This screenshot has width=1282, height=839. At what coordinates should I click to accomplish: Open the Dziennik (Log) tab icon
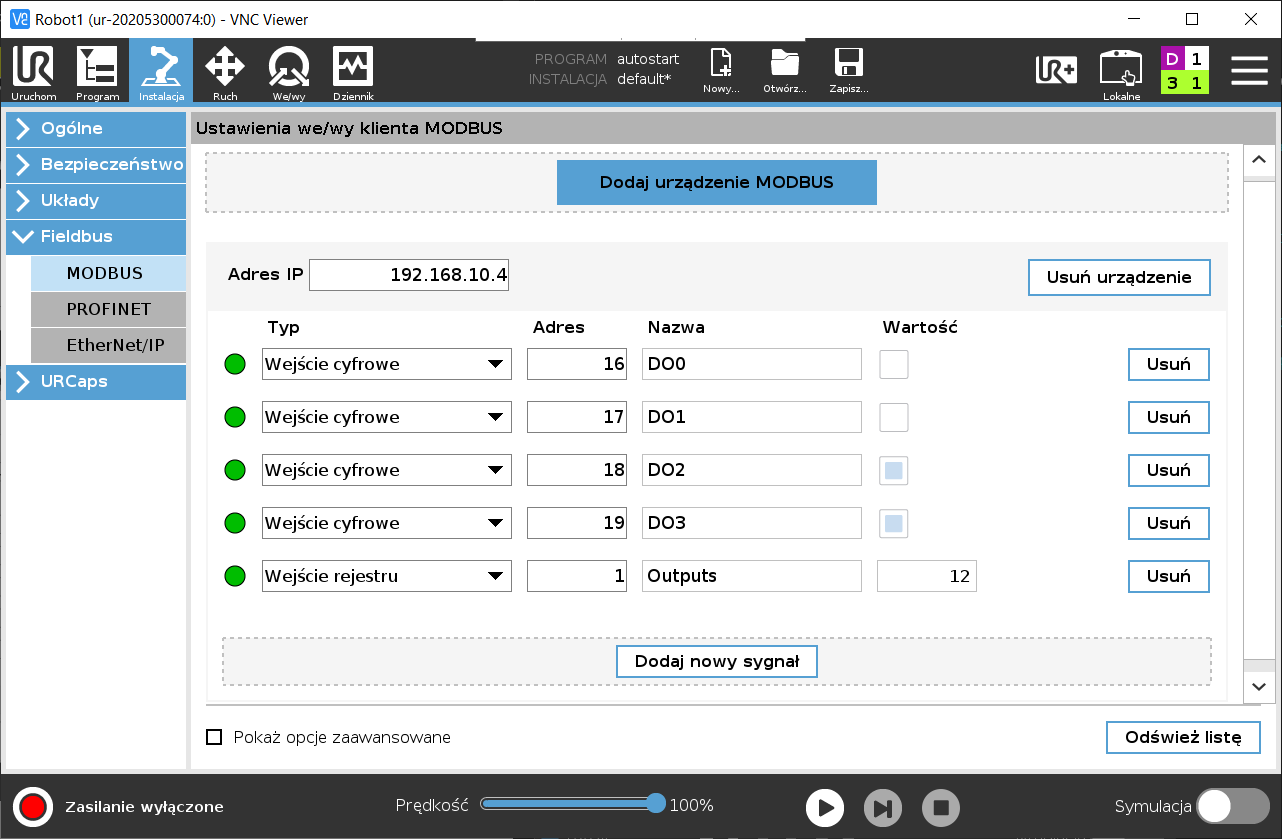point(353,72)
